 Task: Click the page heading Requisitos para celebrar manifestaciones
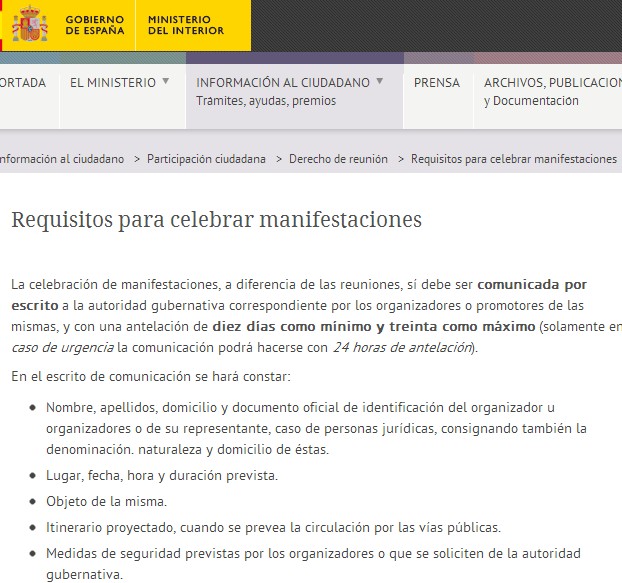(216, 219)
